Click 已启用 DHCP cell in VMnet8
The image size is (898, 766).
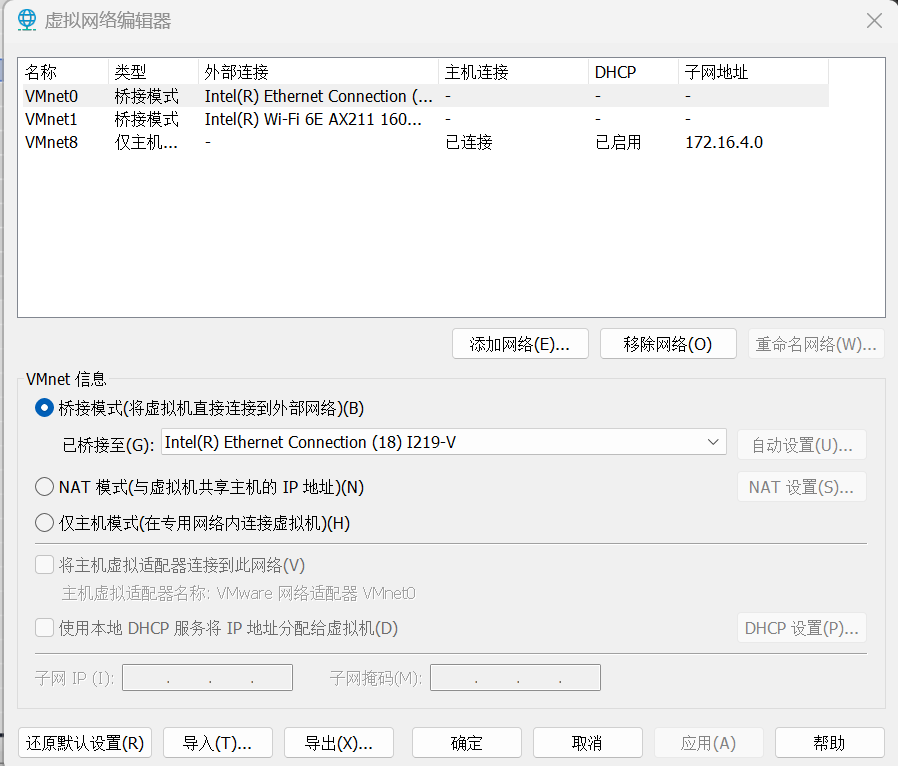tap(618, 142)
